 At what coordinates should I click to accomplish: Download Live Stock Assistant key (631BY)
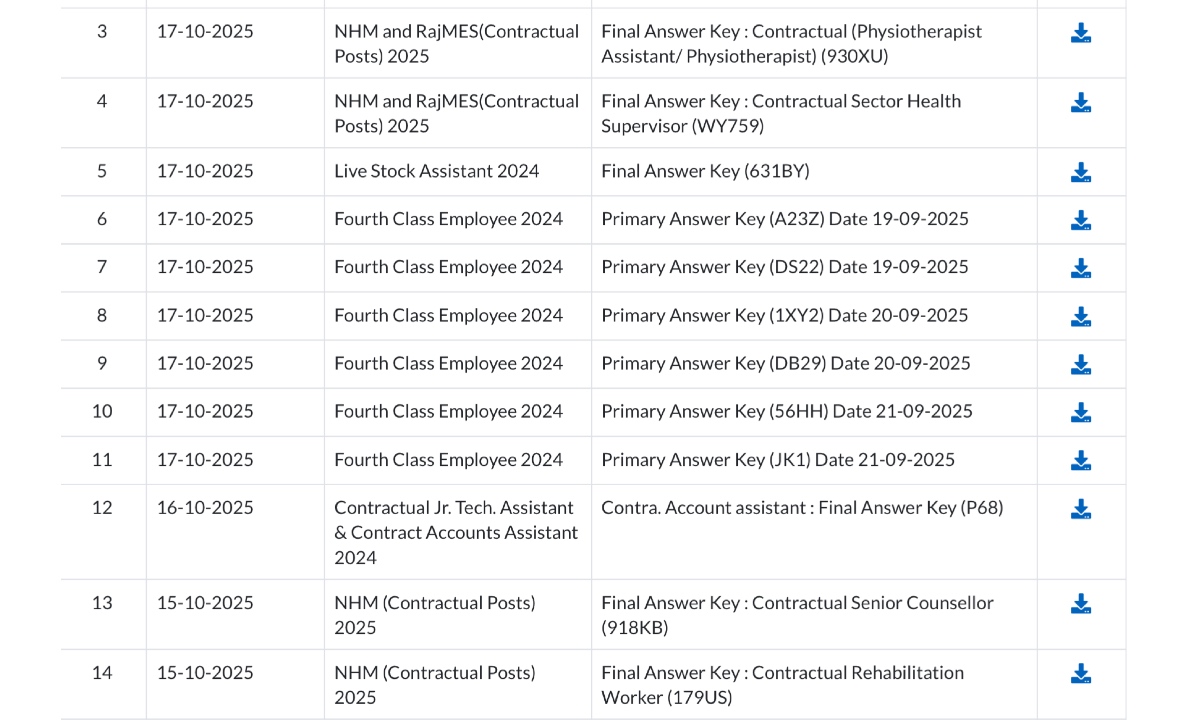pyautogui.click(x=1080, y=174)
